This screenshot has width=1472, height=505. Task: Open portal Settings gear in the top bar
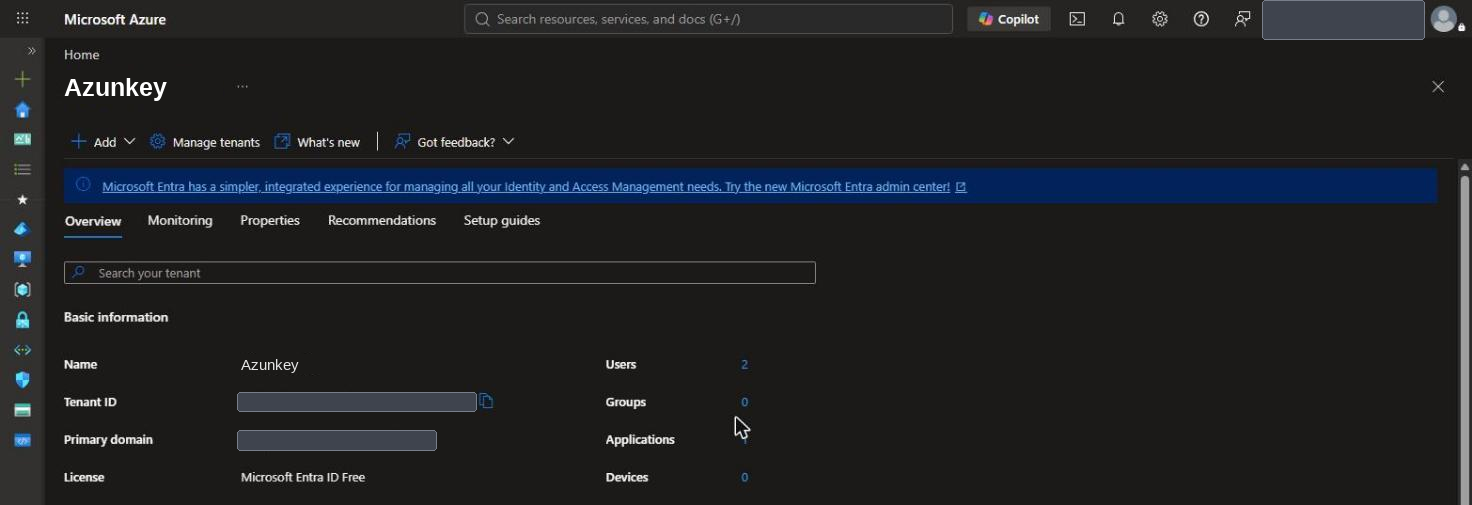point(1160,19)
